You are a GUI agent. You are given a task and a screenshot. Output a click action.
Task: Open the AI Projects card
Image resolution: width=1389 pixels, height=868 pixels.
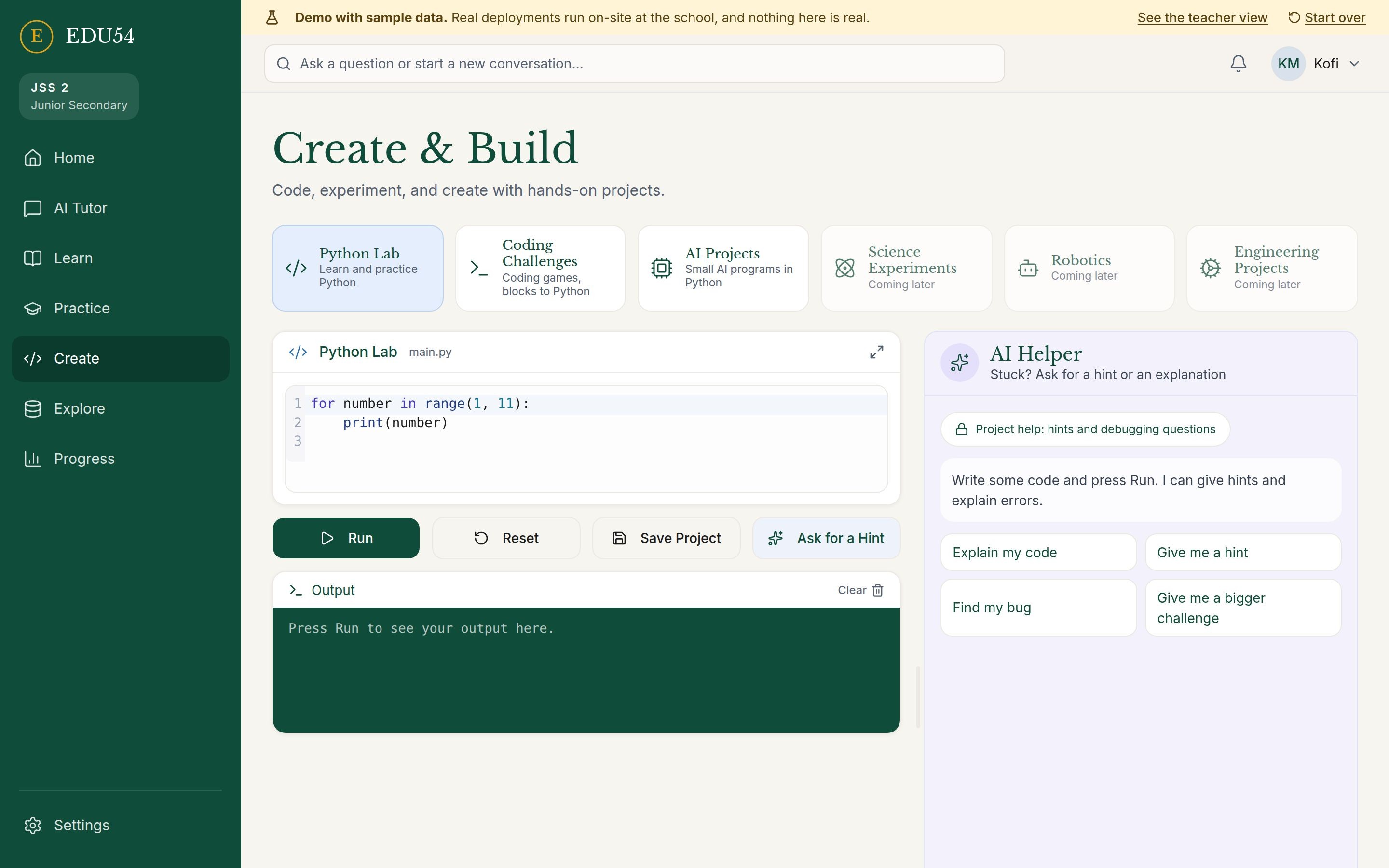click(x=723, y=268)
